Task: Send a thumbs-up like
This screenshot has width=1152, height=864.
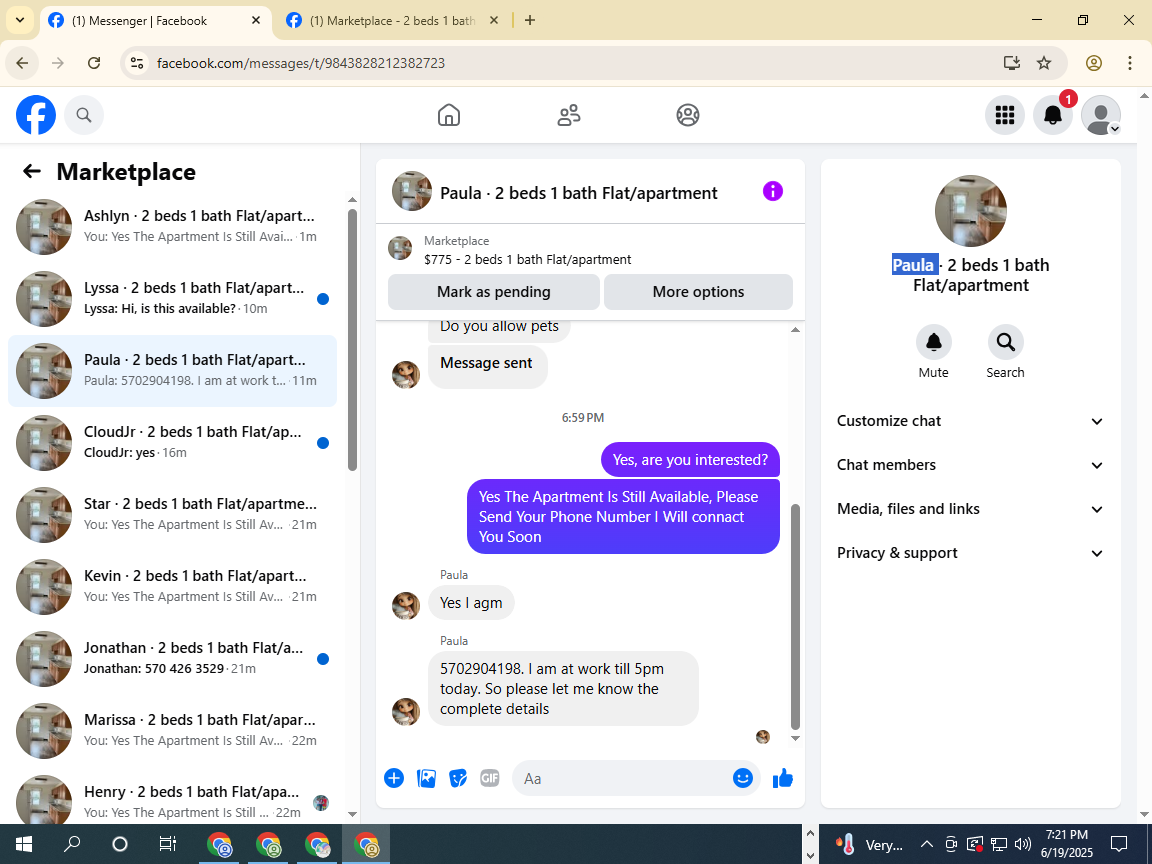Action: pyautogui.click(x=783, y=778)
